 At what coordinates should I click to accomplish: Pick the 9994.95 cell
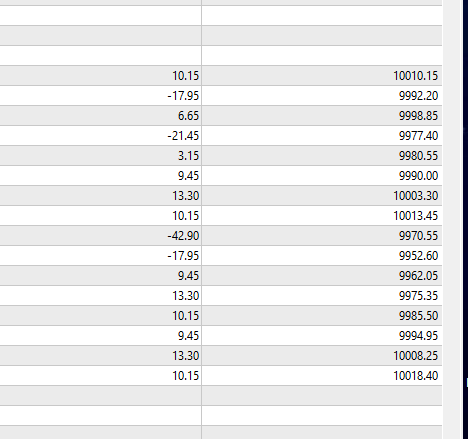[x=322, y=336]
